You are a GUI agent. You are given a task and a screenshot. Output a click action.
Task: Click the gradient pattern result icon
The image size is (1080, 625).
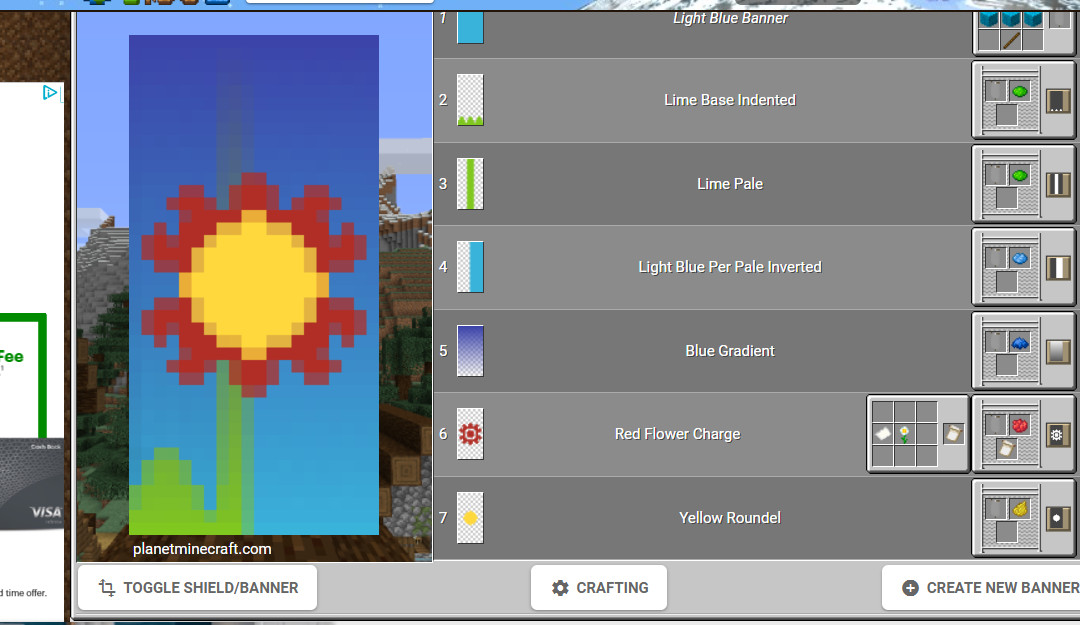point(1057,352)
